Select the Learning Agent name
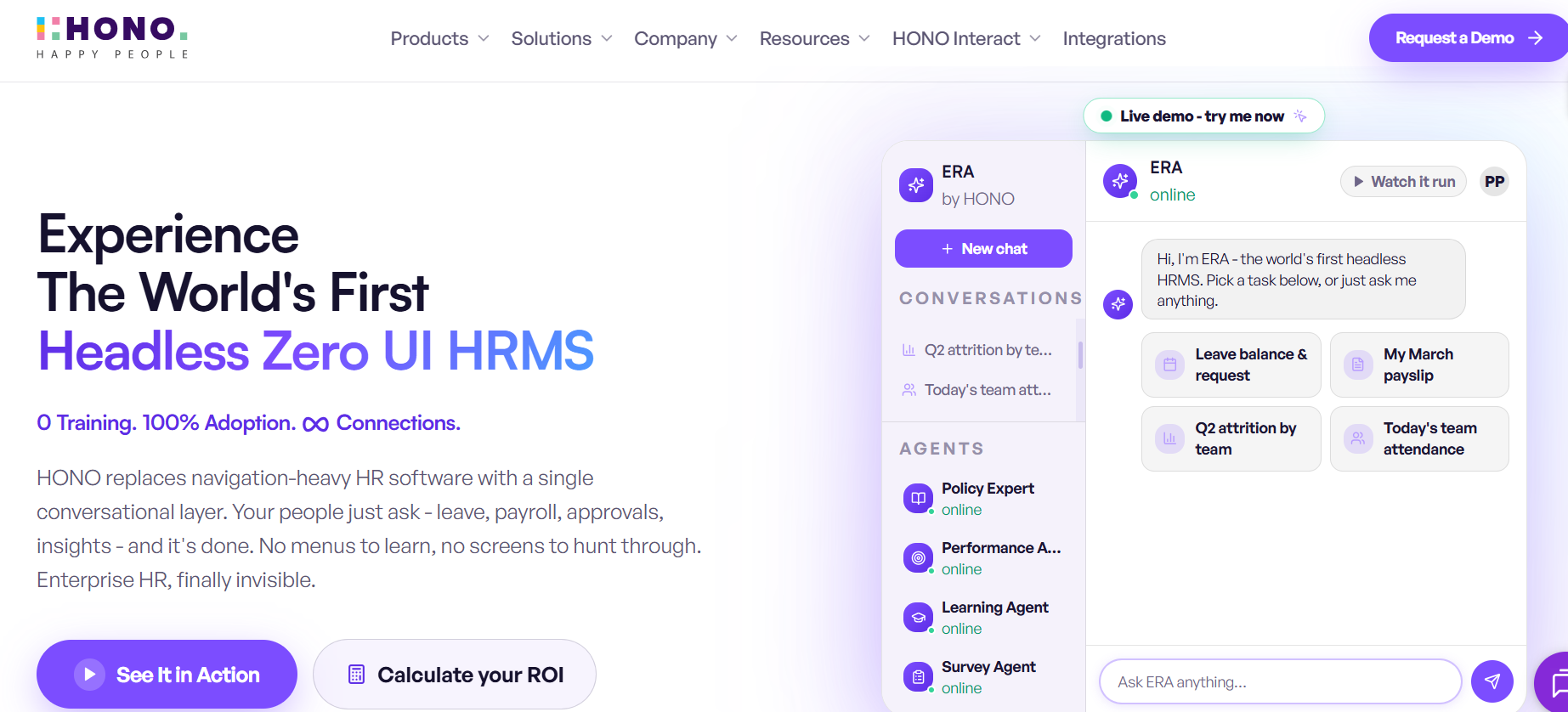This screenshot has height=712, width=1568. (x=994, y=607)
